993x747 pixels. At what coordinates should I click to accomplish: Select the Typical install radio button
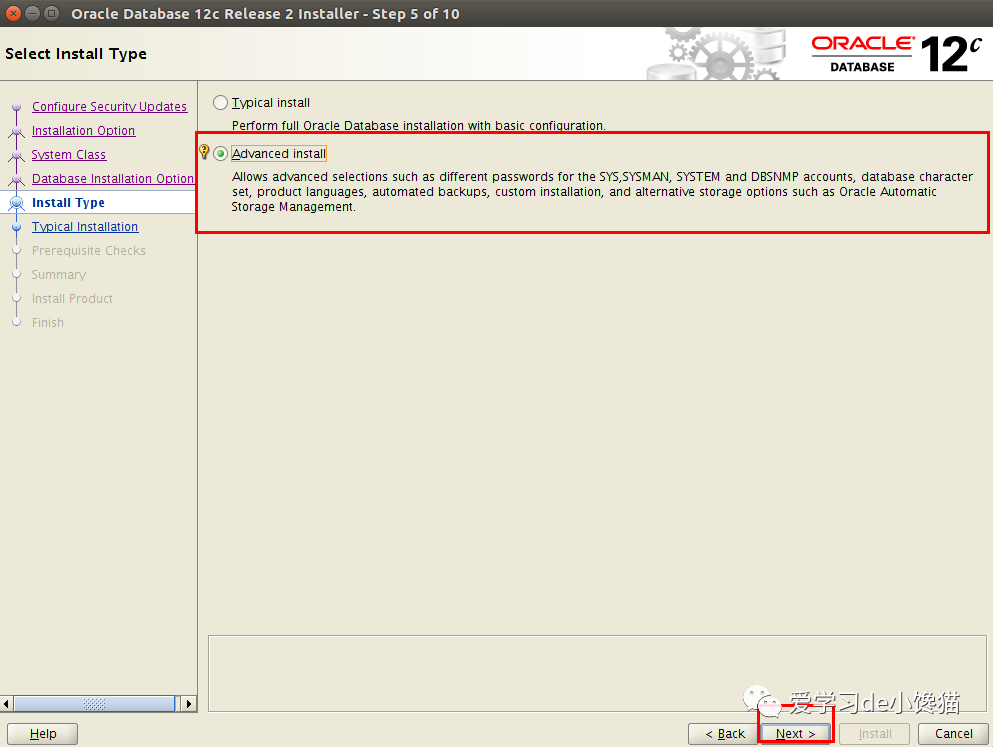click(x=220, y=103)
